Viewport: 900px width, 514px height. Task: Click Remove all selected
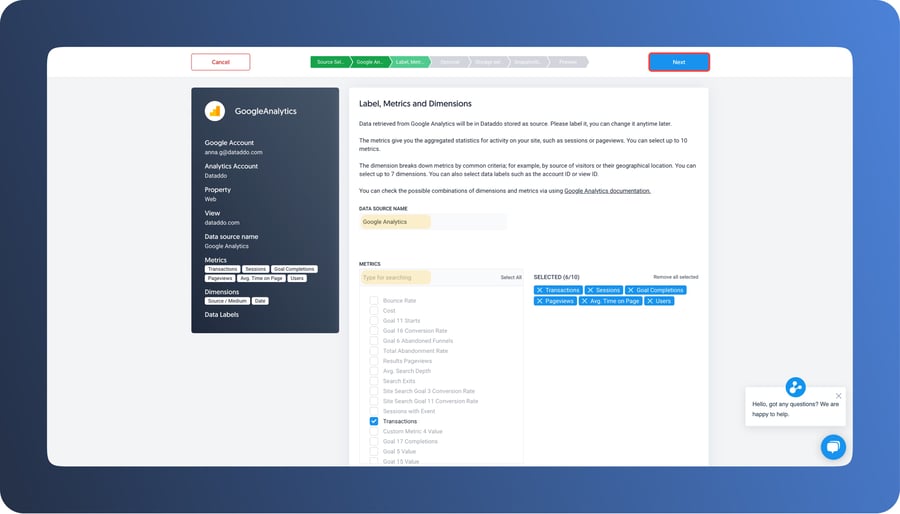[x=676, y=277]
